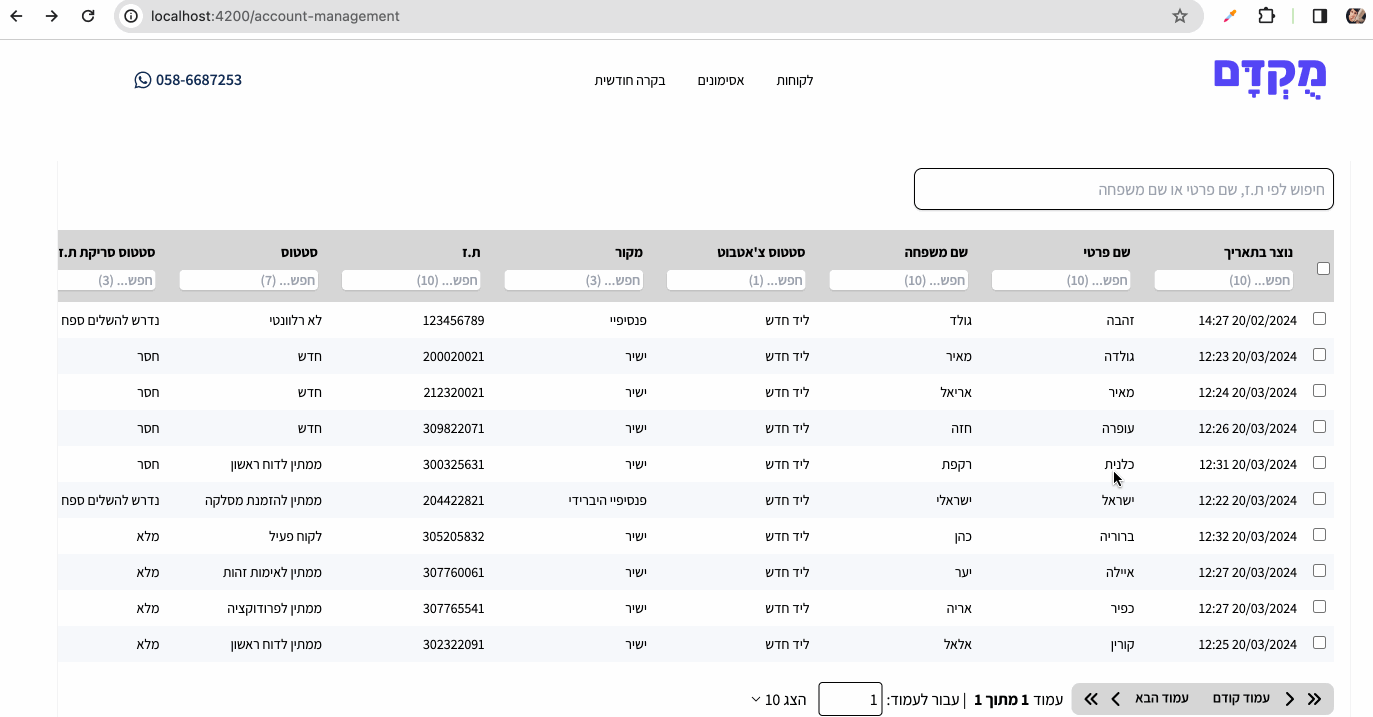Open the browser profile avatar
This screenshot has width=1373, height=717.
point(1356,16)
